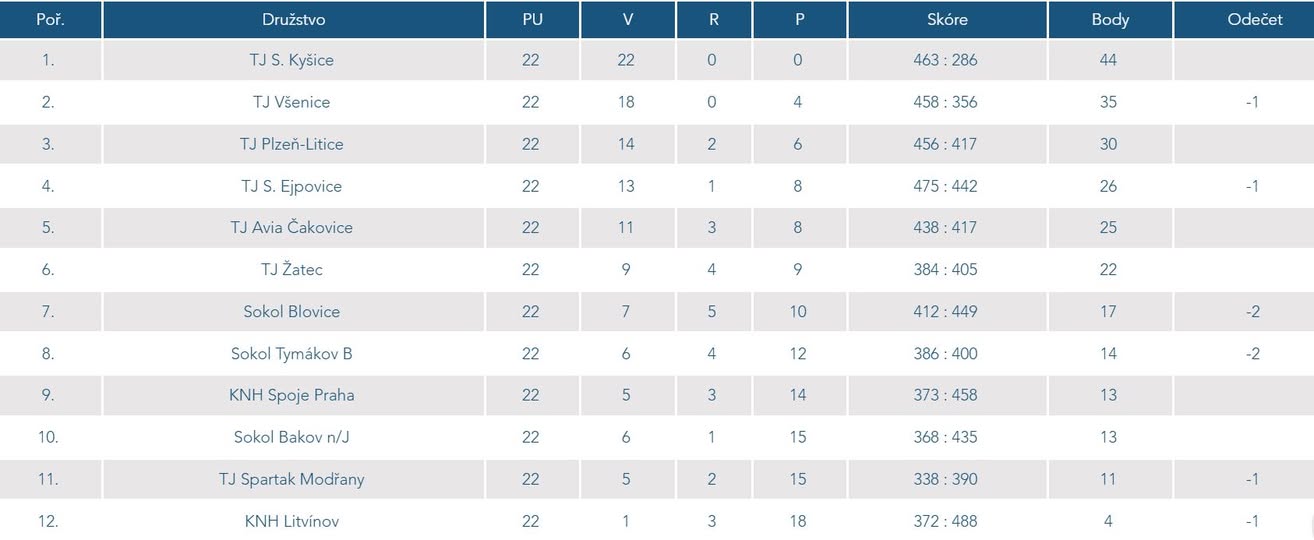Click the Skóre column header

(x=946, y=20)
